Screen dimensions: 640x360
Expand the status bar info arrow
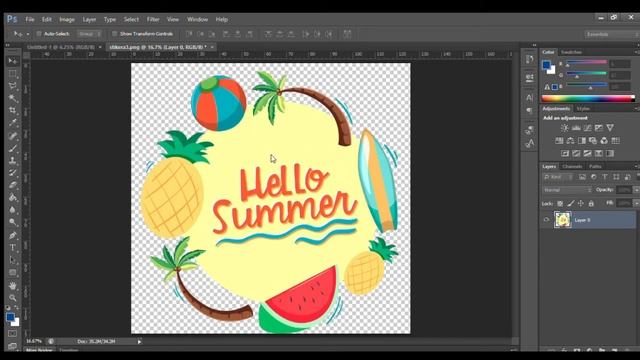[139, 342]
